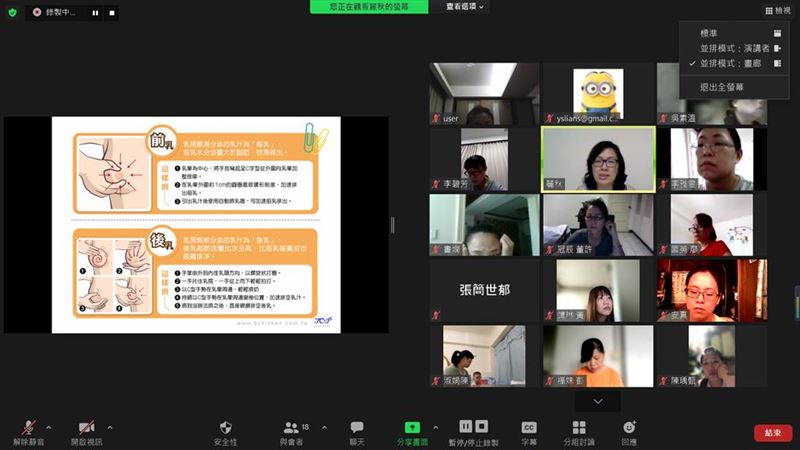Click the green banner about viewing 麗秋's screen
This screenshot has height=450, width=800.
click(x=369, y=7)
